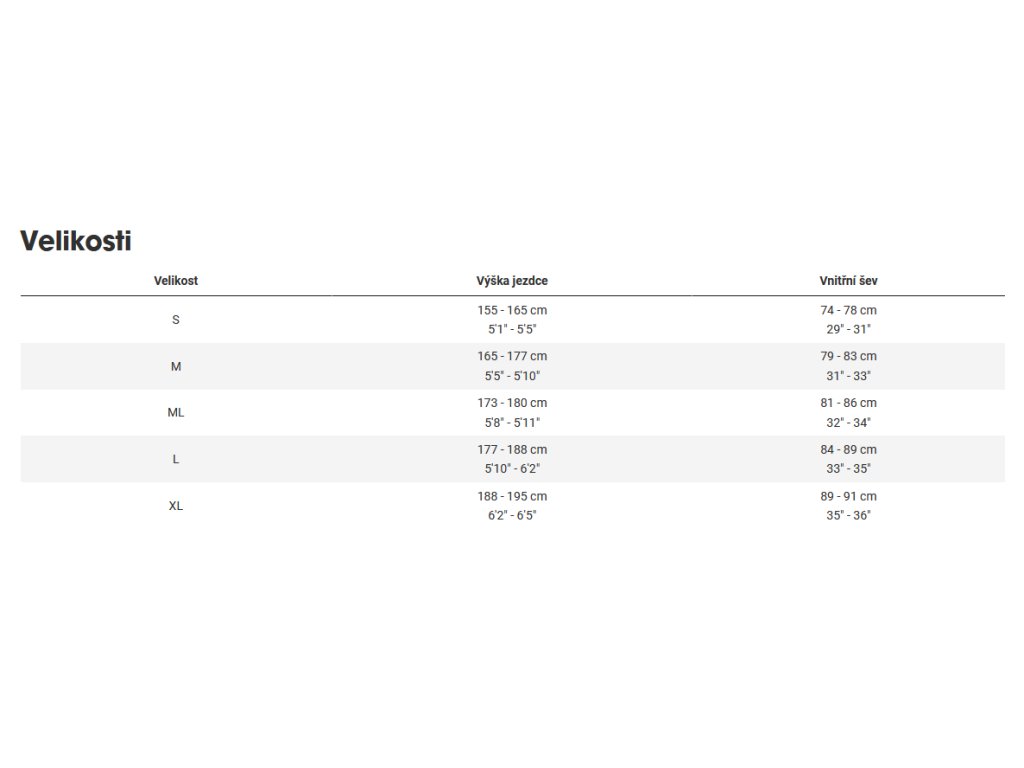1024x768 pixels.
Task: Select the 84 - 89 cm inseam value
Action: click(848, 450)
